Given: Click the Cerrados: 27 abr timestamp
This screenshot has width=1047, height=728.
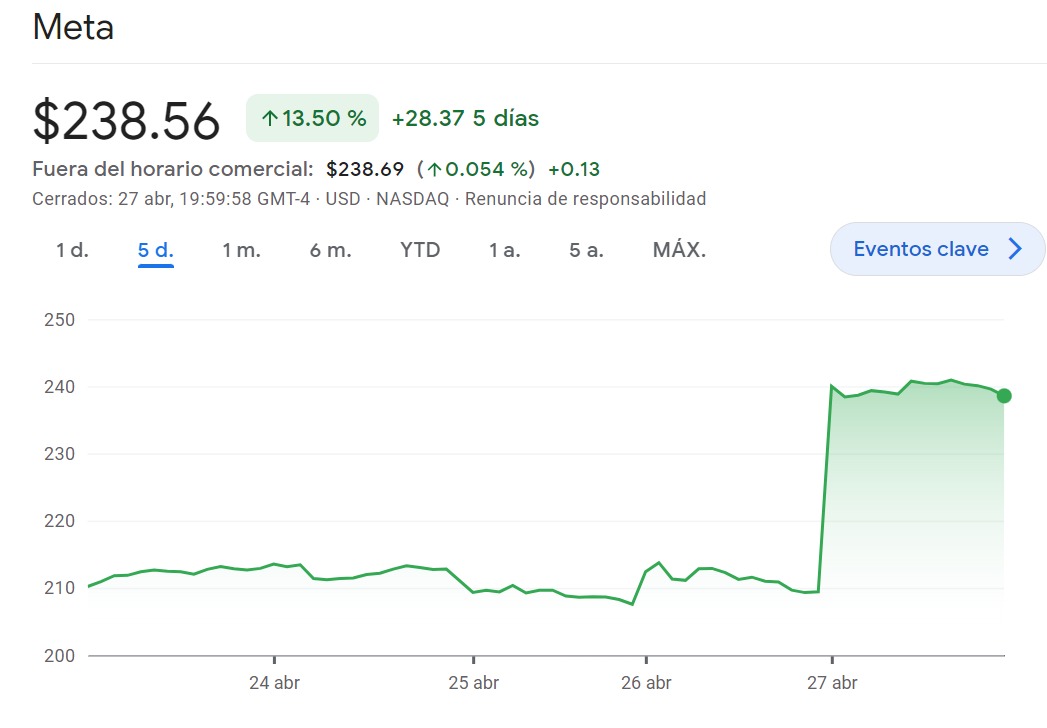Looking at the screenshot, I should (171, 199).
